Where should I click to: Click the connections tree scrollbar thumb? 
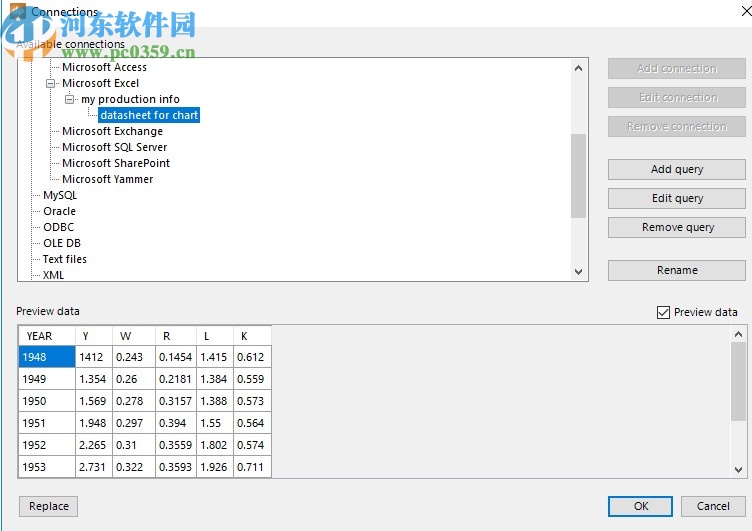(578, 176)
